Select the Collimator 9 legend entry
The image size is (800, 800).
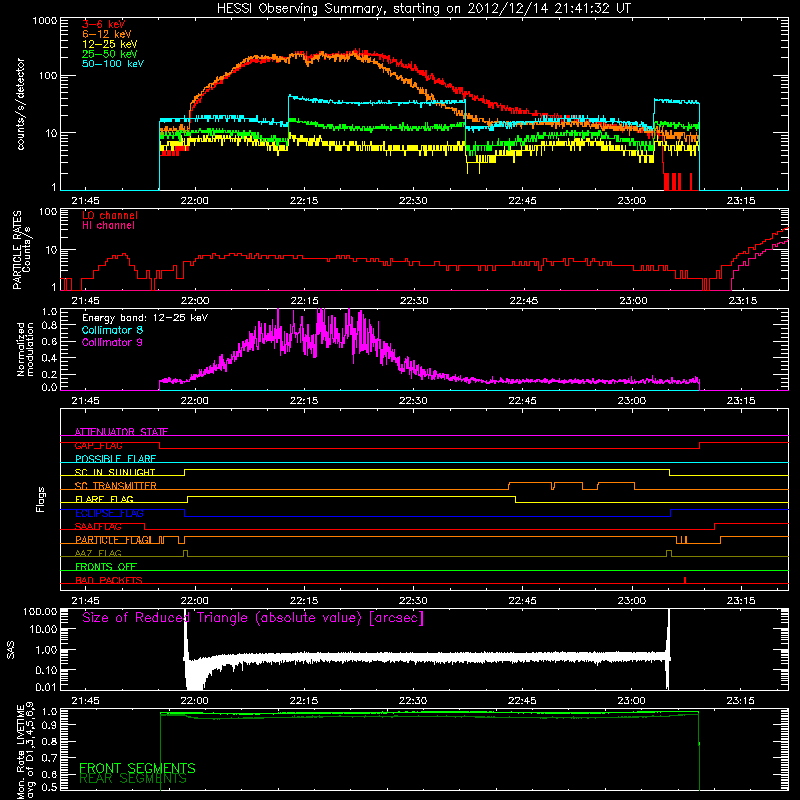(x=112, y=342)
